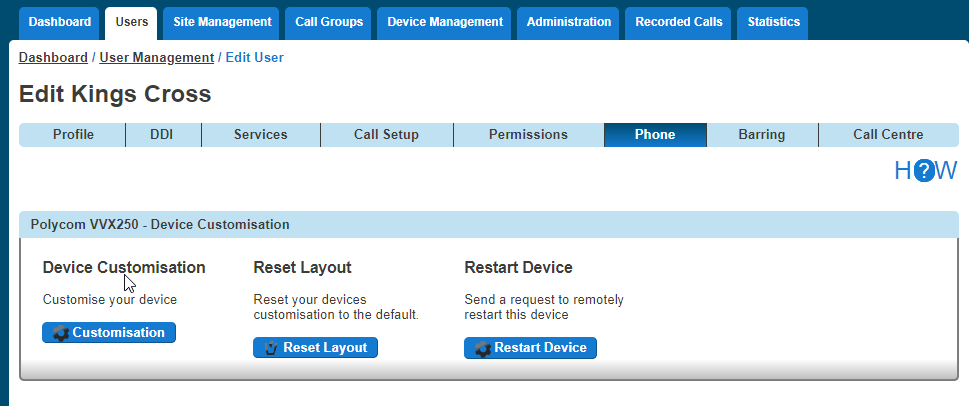The height and width of the screenshot is (406, 969).
Task: Go to Call Setup sub-tab
Action: 387,135
